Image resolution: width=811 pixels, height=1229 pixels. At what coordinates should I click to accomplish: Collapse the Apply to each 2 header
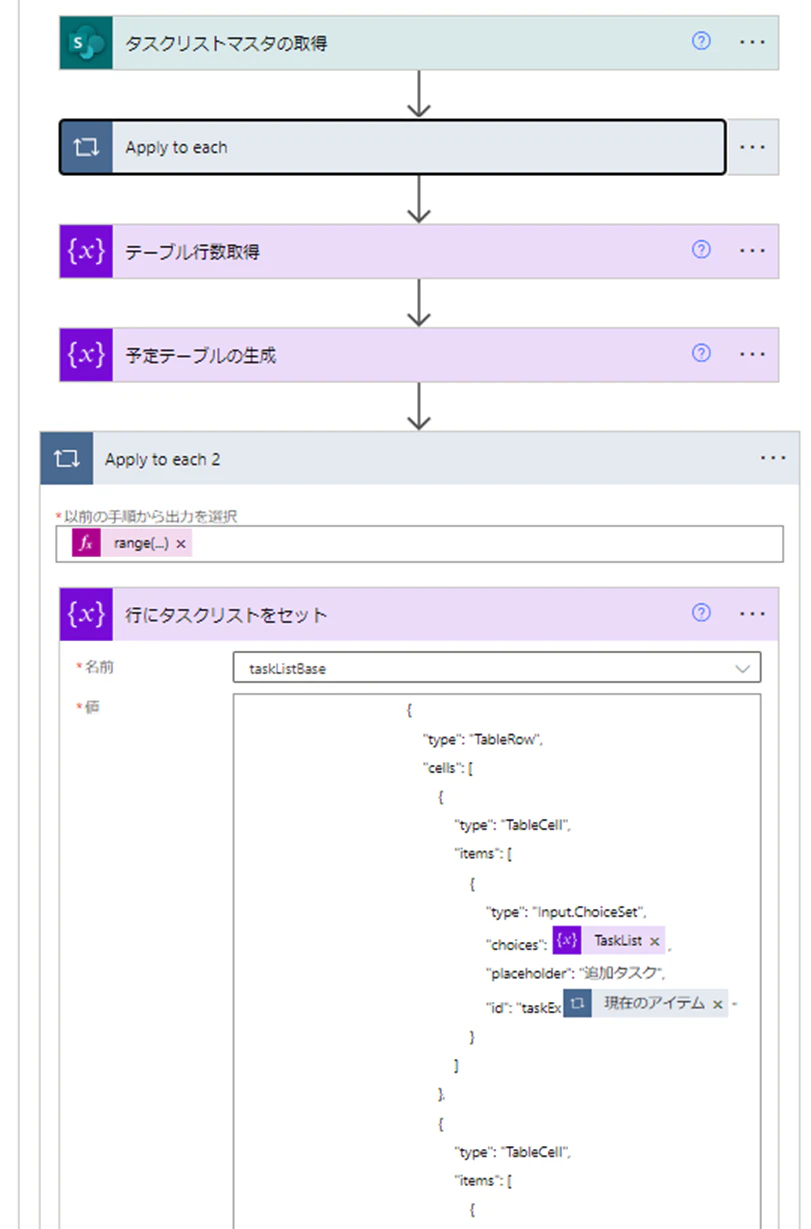coord(420,459)
